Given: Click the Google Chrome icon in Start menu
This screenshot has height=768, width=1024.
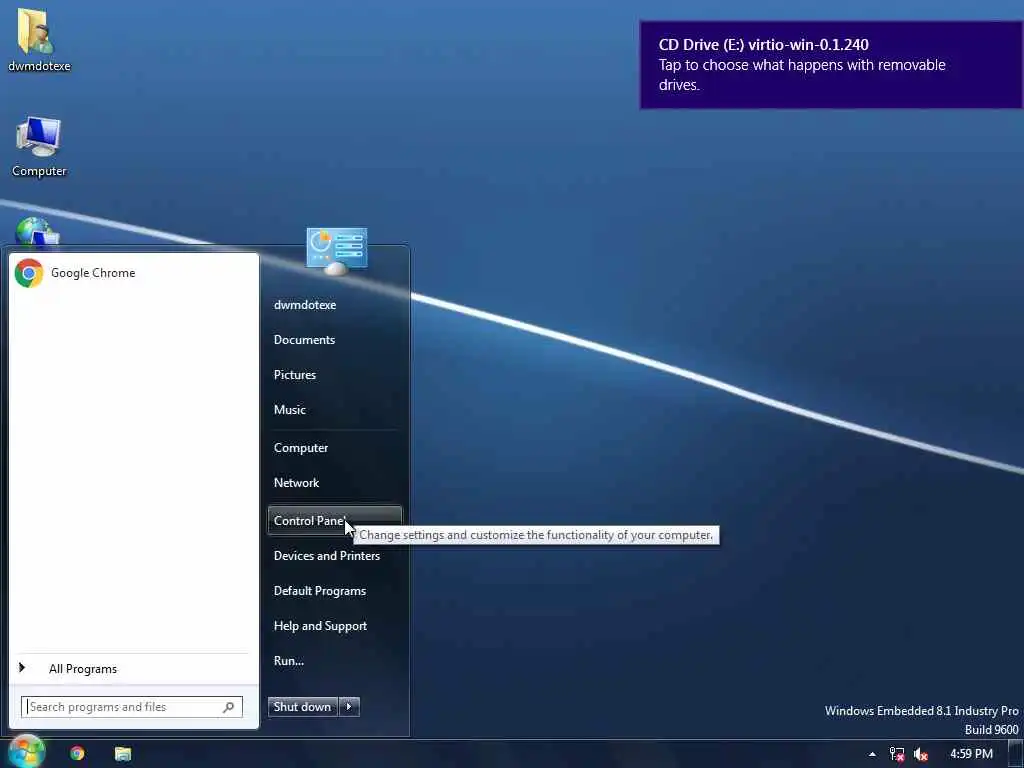Looking at the screenshot, I should [29, 273].
